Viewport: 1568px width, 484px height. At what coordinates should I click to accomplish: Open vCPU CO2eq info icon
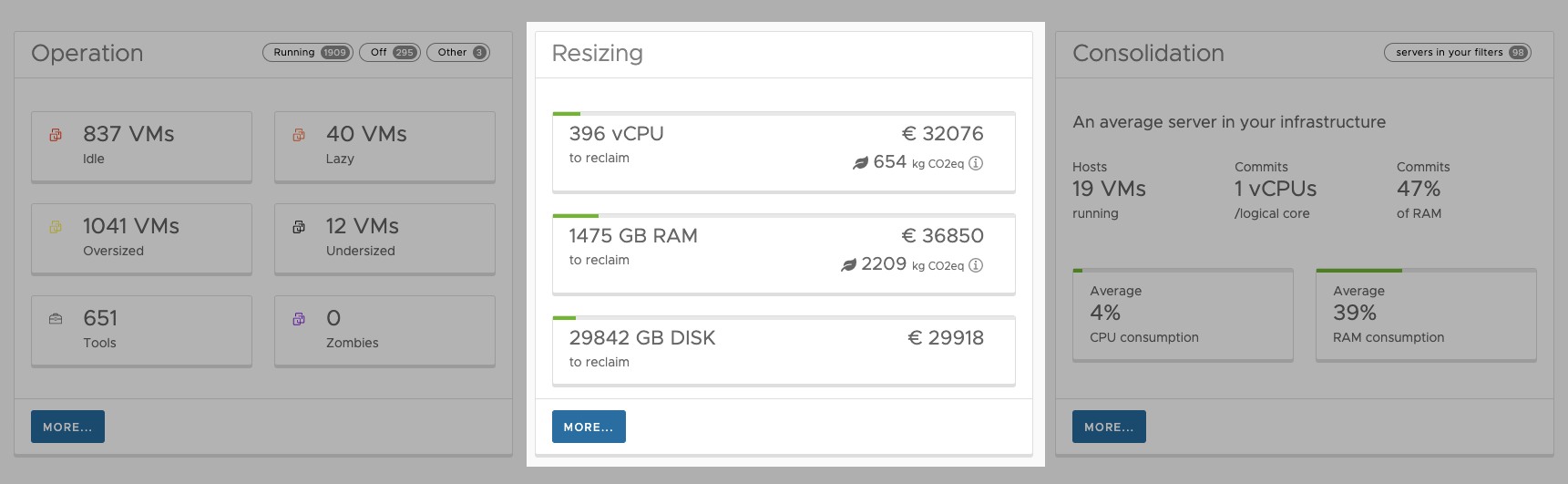tap(976, 163)
